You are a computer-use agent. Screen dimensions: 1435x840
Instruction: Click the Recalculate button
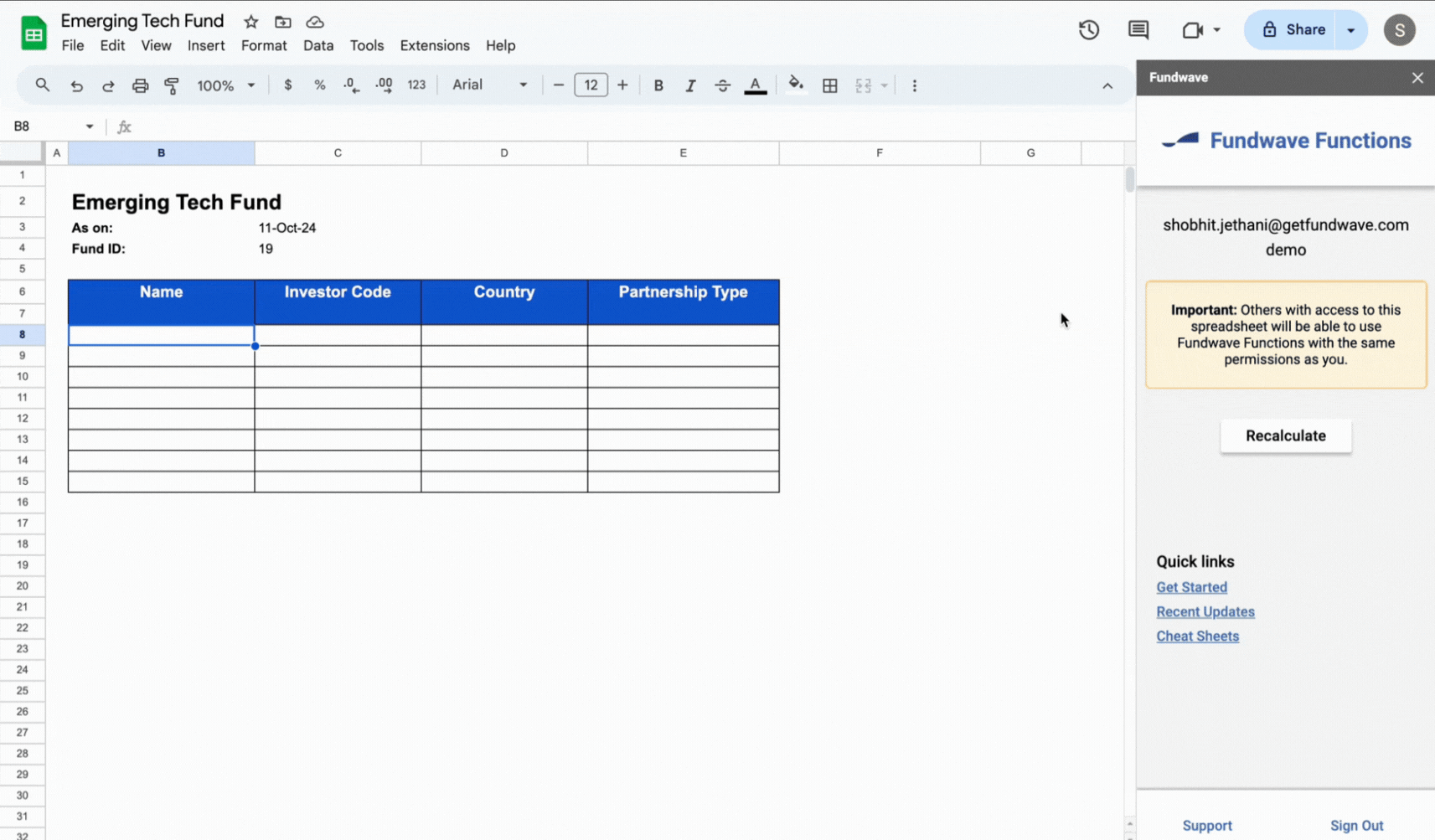pos(1286,435)
